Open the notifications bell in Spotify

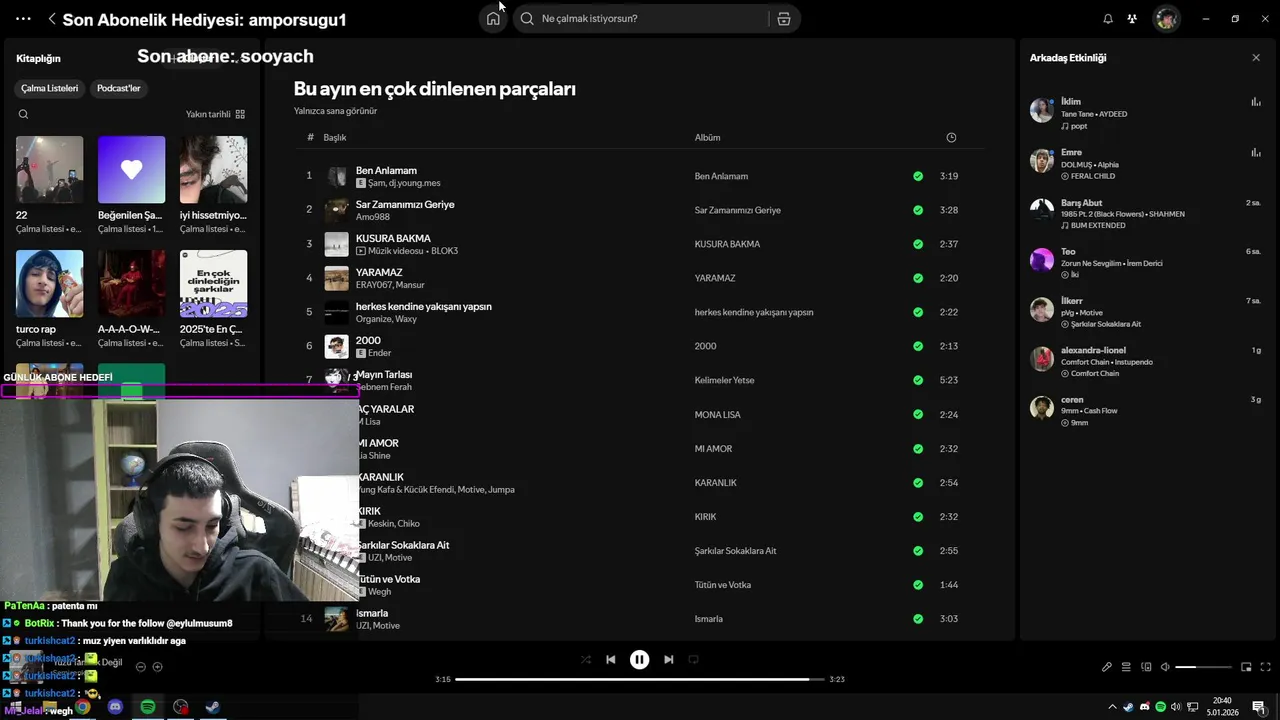click(x=1108, y=18)
